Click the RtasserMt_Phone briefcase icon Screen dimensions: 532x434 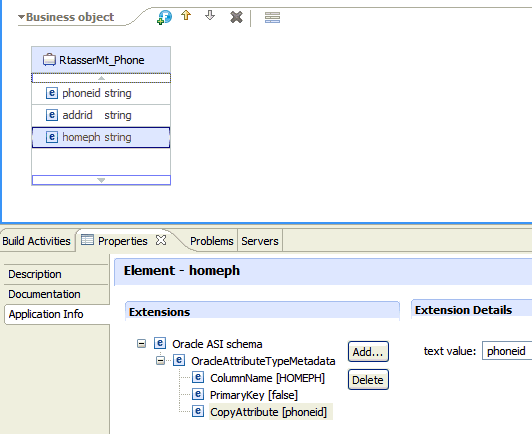49,60
